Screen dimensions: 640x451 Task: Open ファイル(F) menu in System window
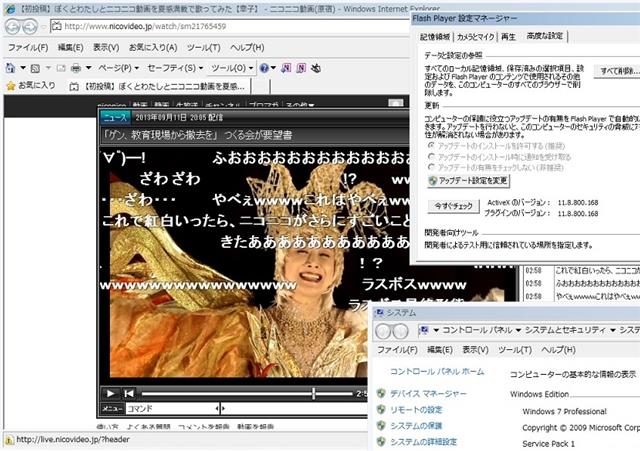click(397, 350)
